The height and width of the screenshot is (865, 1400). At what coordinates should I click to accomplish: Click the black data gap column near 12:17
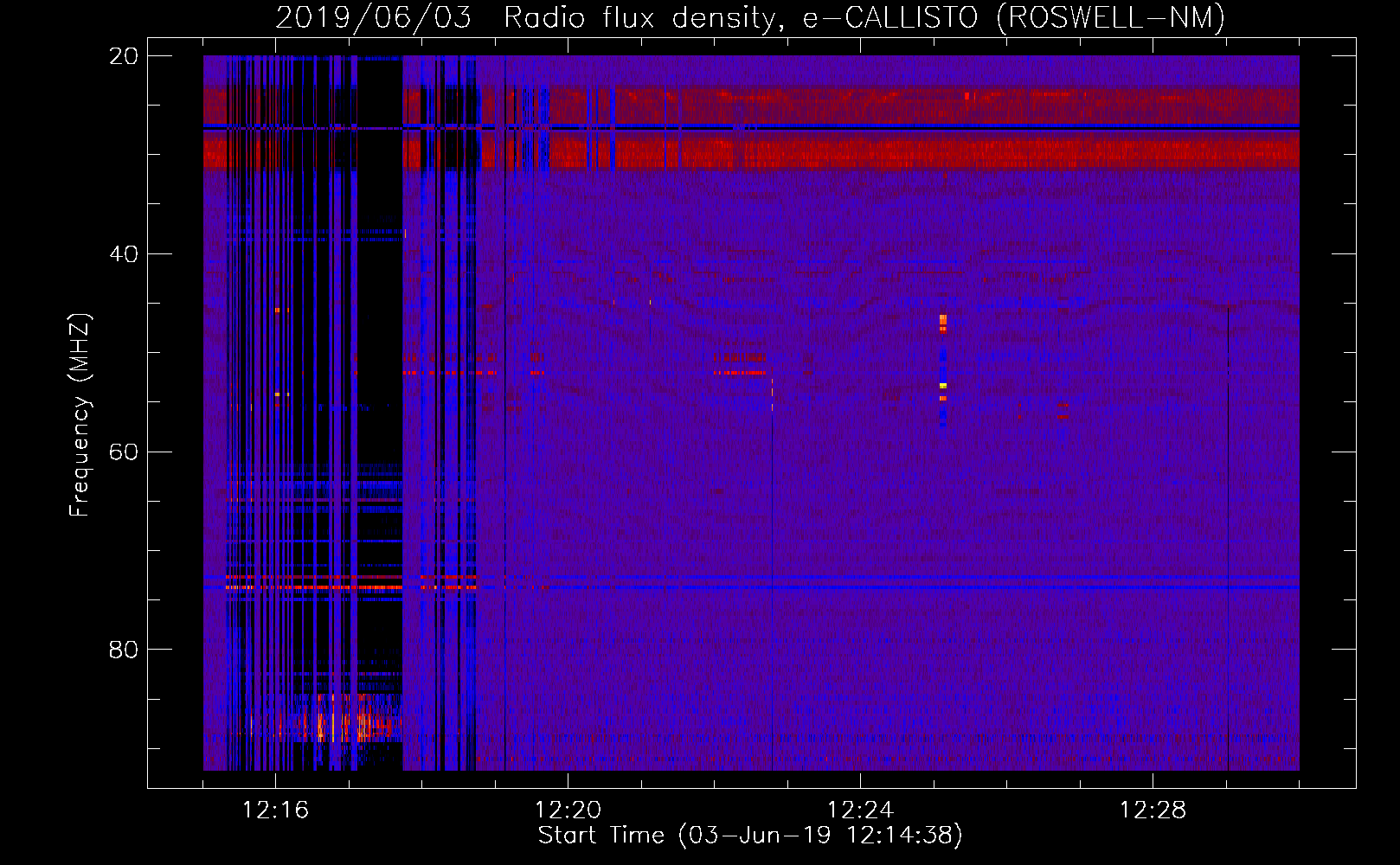(379, 413)
